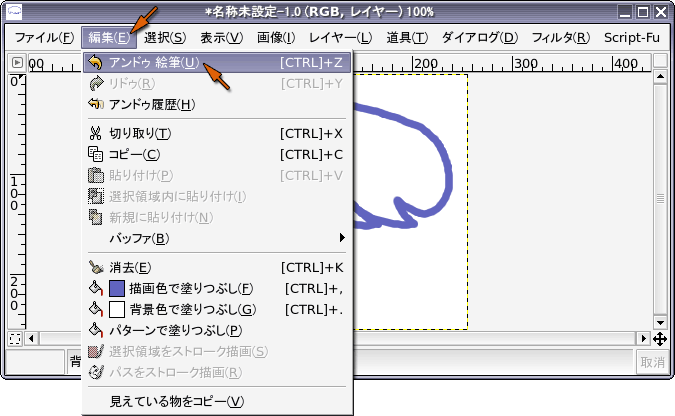The width and height of the screenshot is (675, 416).
Task: Click the icon for 選択領域をストローク描画
Action: (x=96, y=351)
